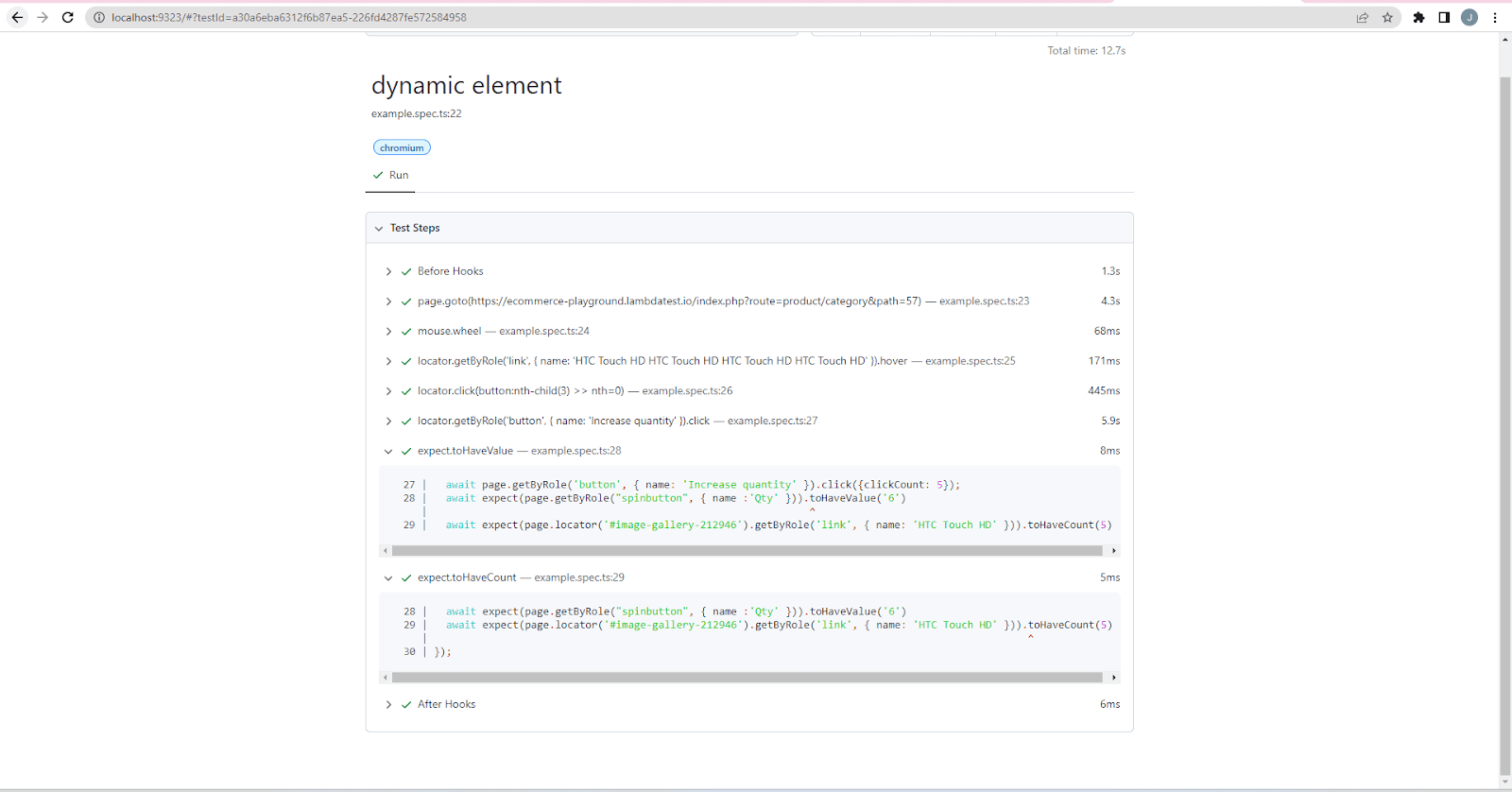Click the site info icon in address bar
This screenshot has width=1512, height=792.
click(98, 17)
